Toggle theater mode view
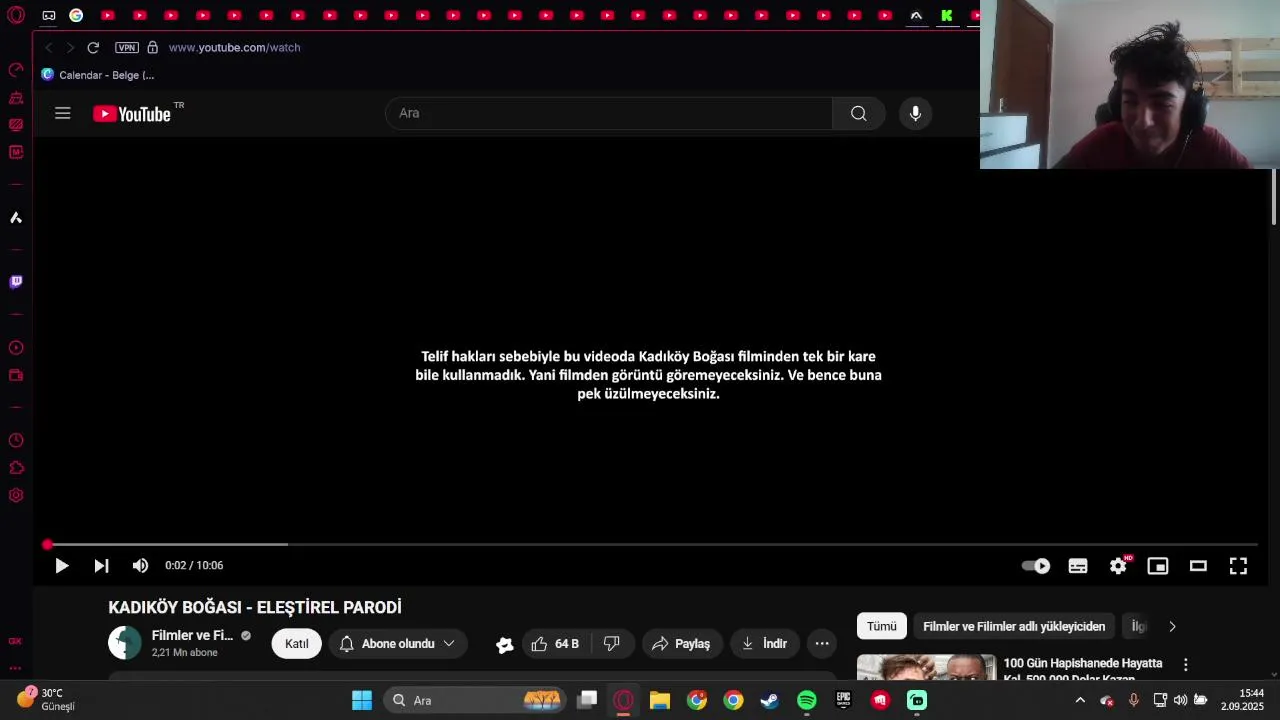The height and width of the screenshot is (720, 1280). [x=1198, y=566]
